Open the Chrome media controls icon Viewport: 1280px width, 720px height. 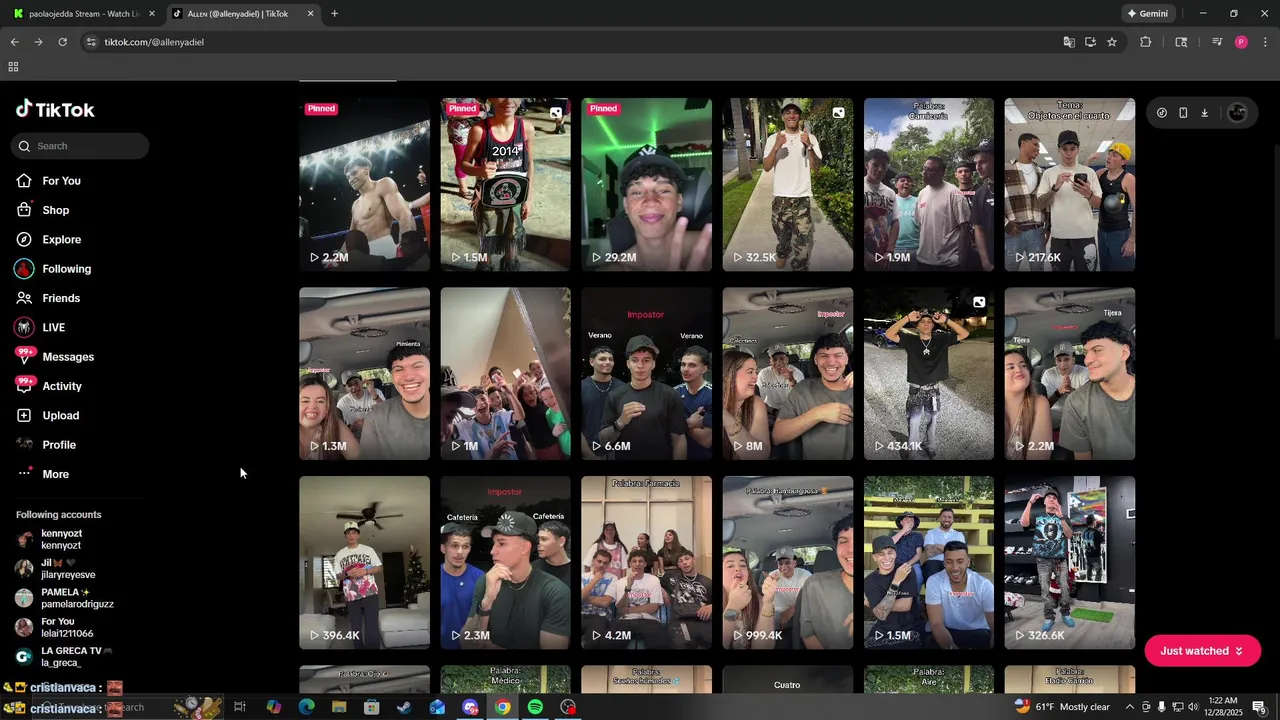coord(1217,42)
